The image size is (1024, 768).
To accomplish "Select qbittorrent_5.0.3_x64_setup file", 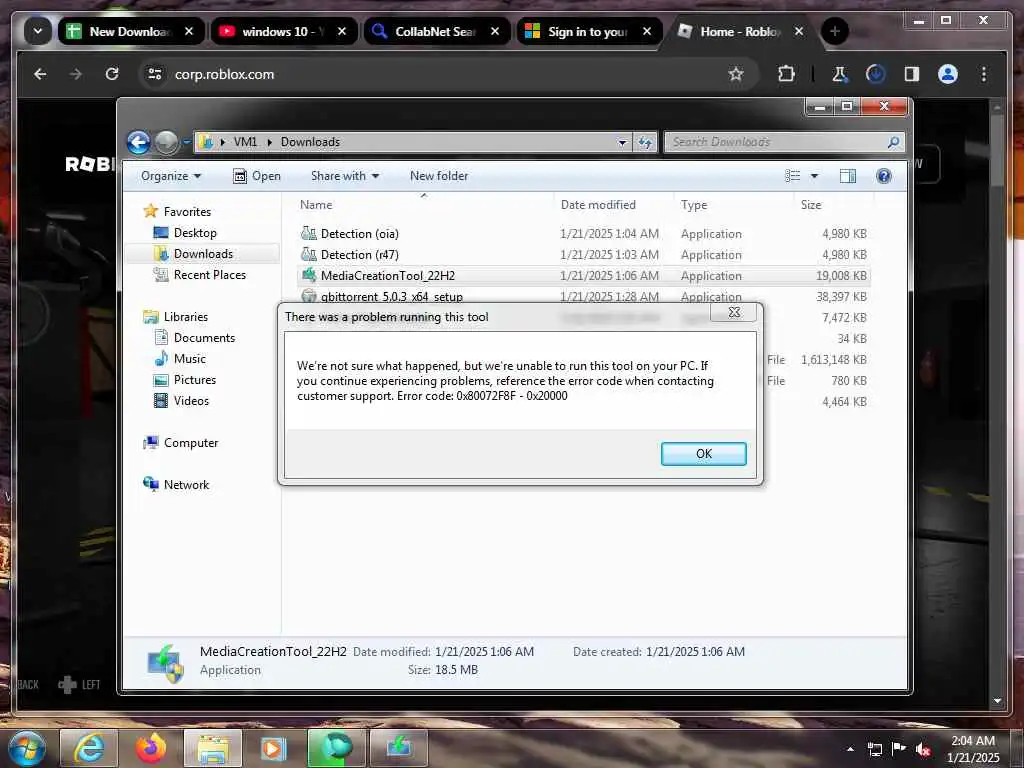I will click(x=391, y=296).
